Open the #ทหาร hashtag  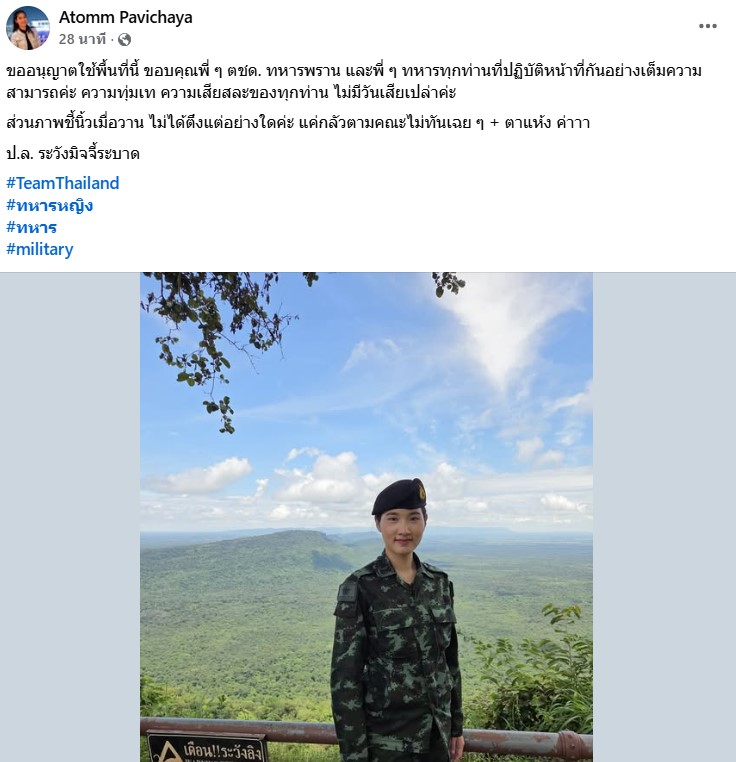(x=32, y=227)
